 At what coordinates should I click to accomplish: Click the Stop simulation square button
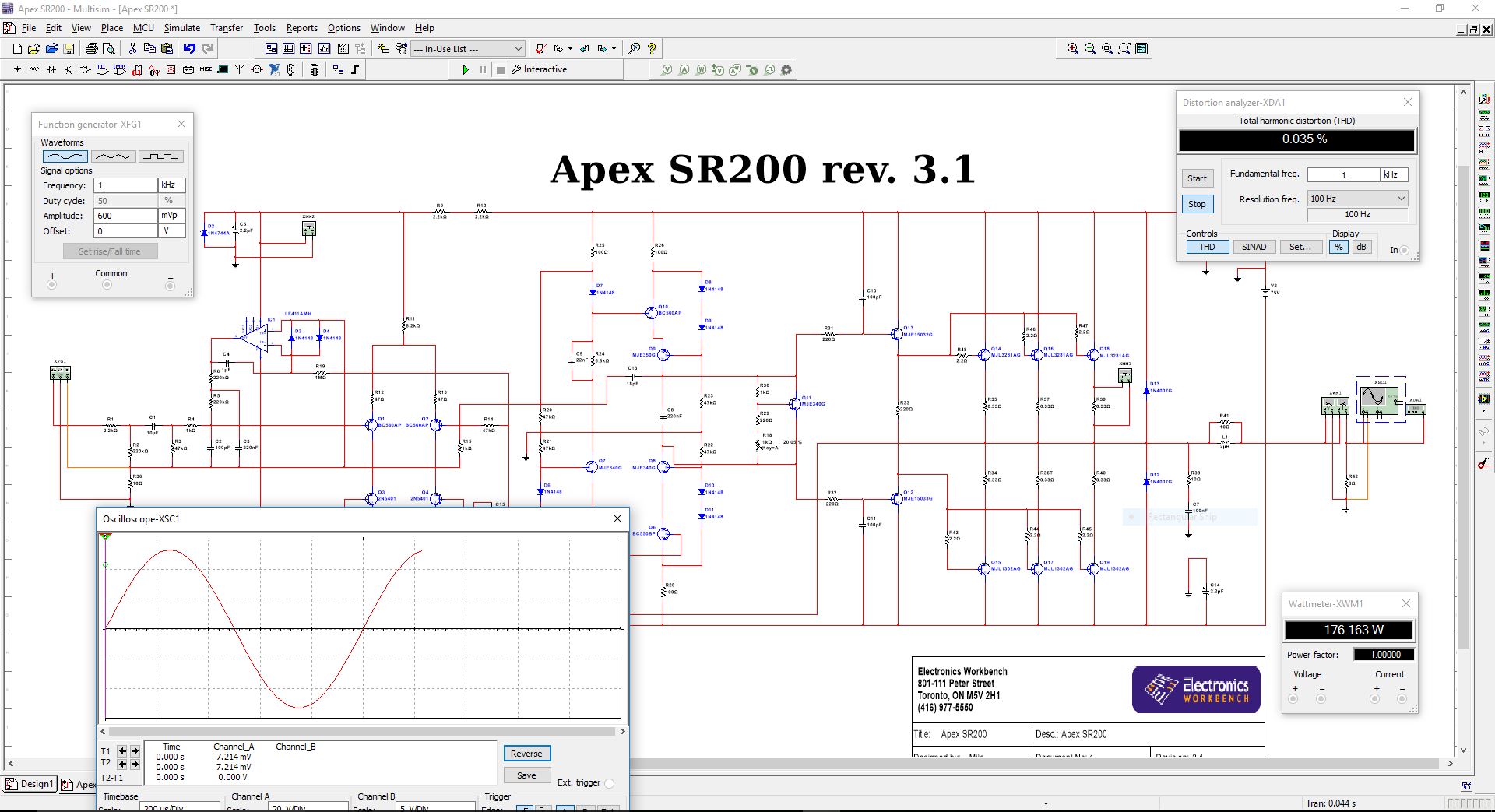tap(501, 69)
